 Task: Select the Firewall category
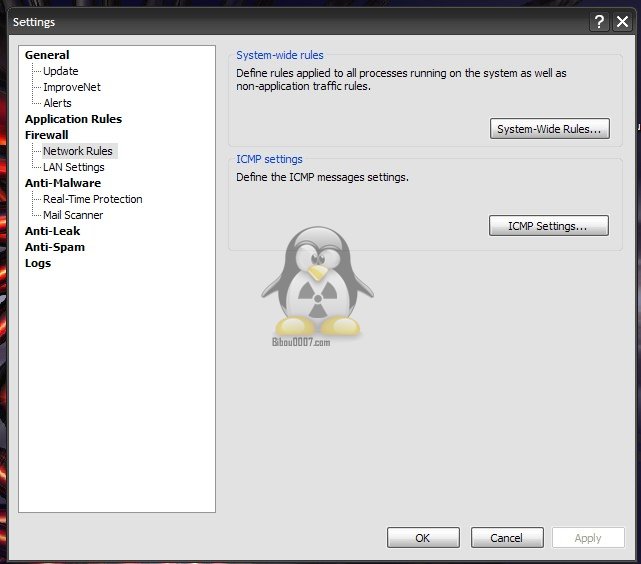tap(46, 135)
